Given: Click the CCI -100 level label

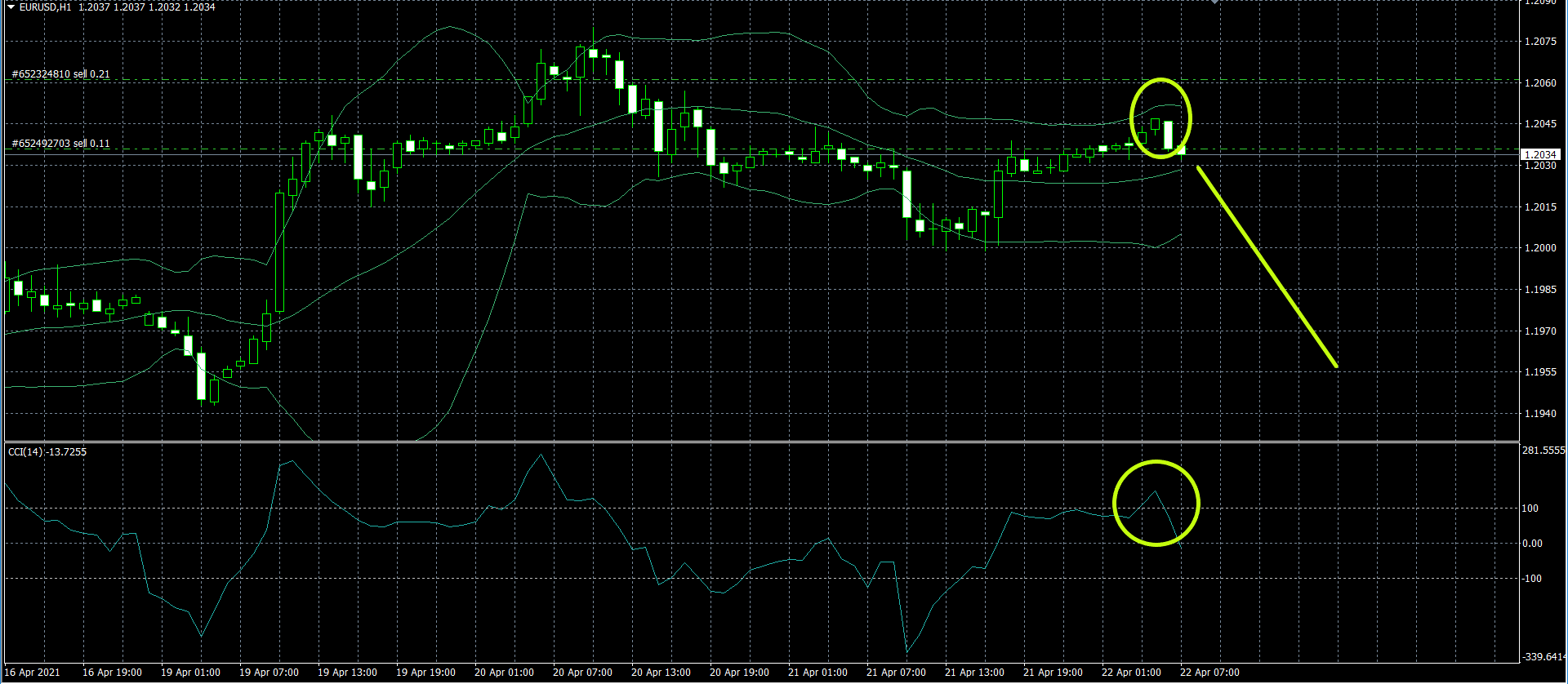Looking at the screenshot, I should (x=1531, y=579).
